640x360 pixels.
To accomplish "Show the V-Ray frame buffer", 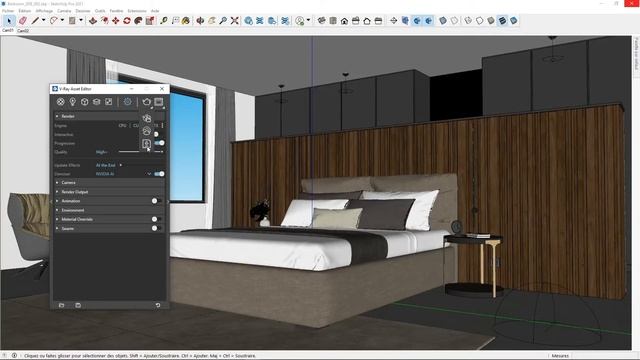I will [159, 102].
